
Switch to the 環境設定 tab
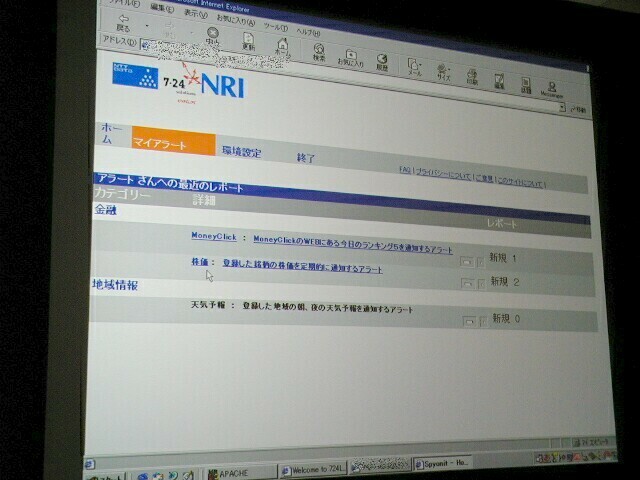tap(241, 153)
